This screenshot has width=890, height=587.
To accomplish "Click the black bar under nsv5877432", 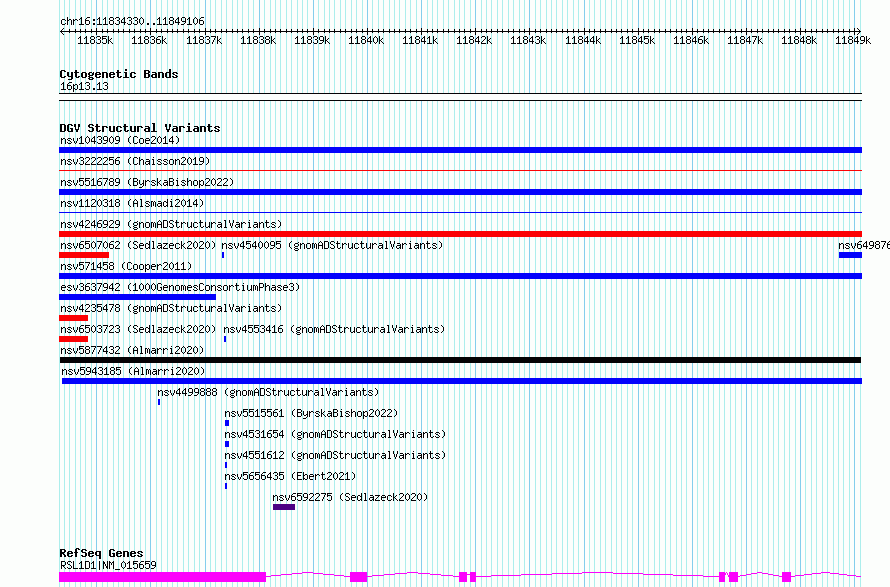I will pyautogui.click(x=460, y=360).
